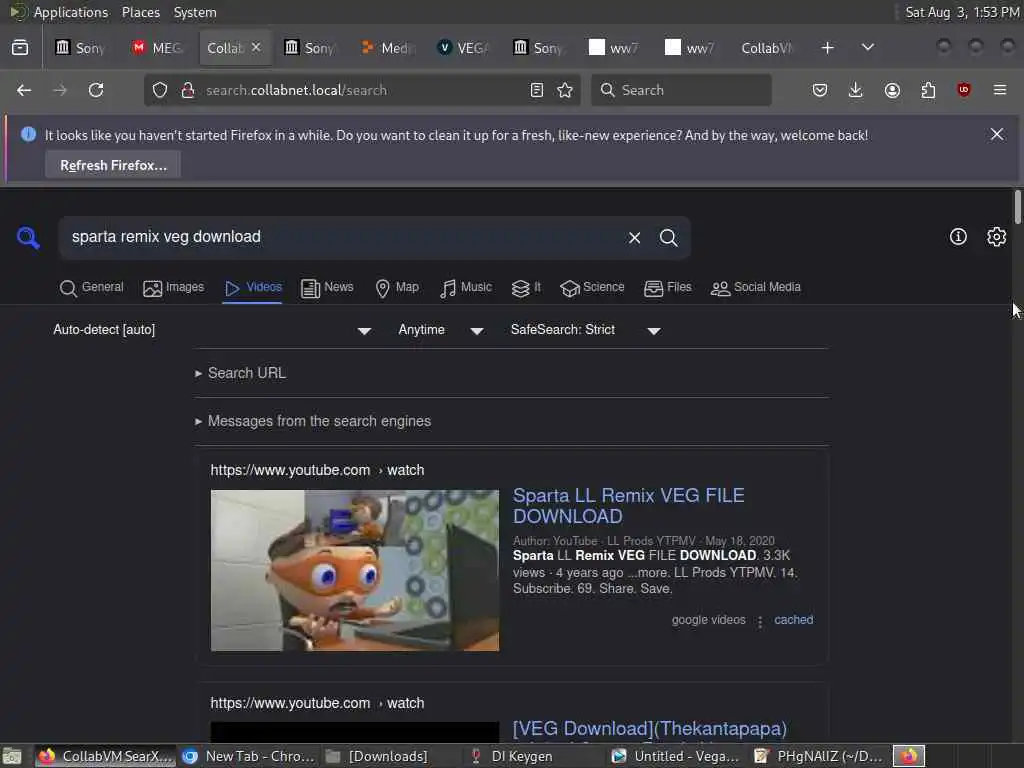Viewport: 1024px width, 768px height.
Task: Open SearXNG preferences gear icon
Action: click(x=996, y=236)
